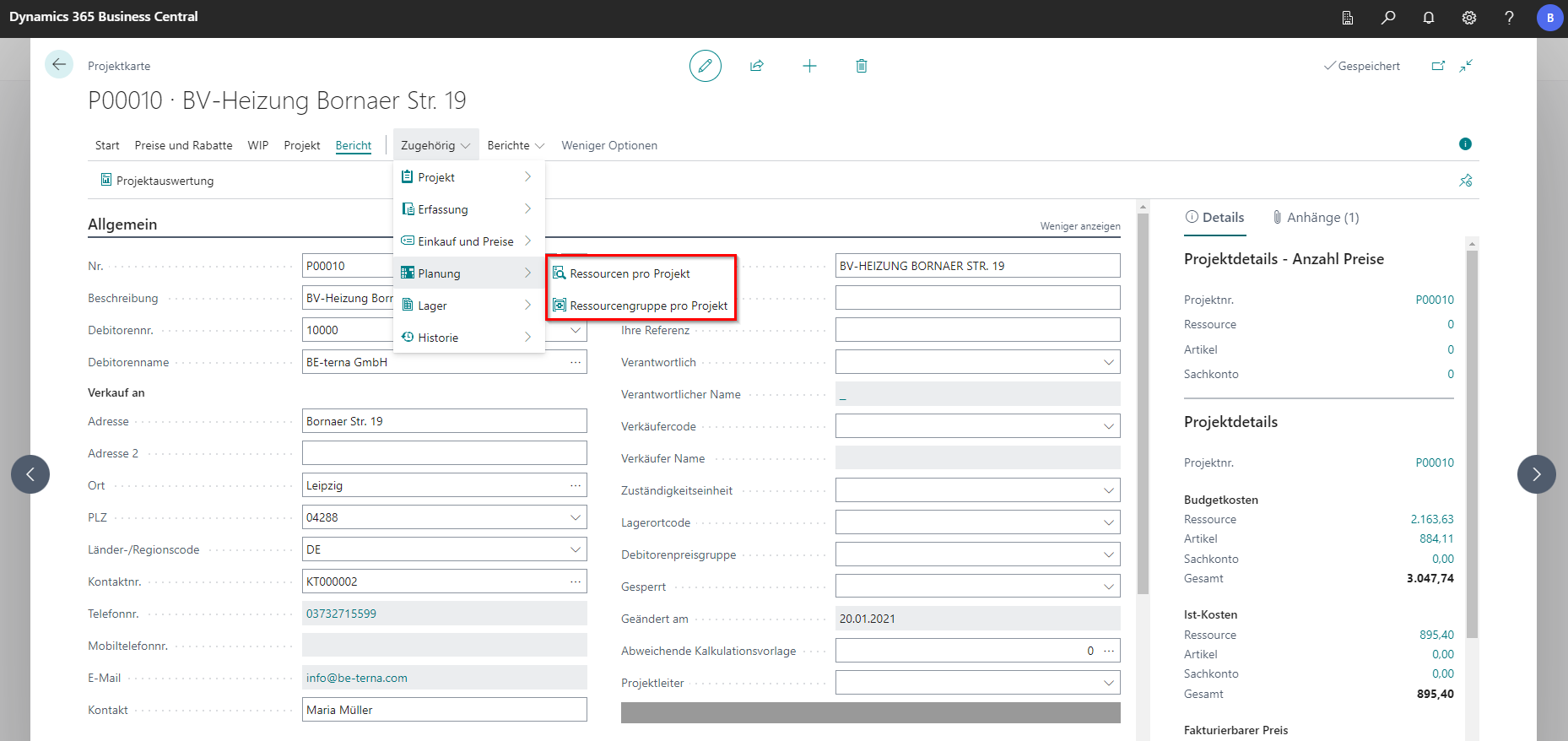
Task: Open settings gear icon
Action: pyautogui.click(x=1469, y=18)
